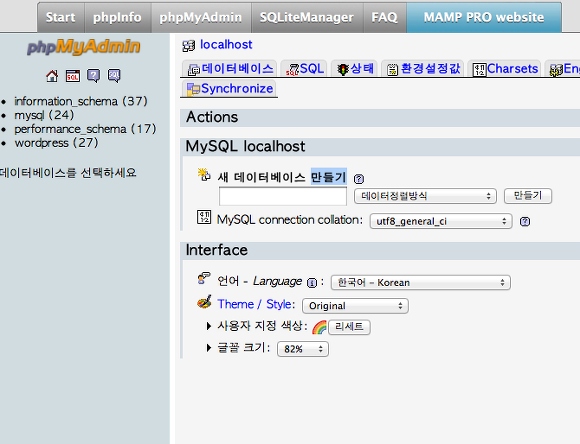The image size is (580, 444).
Task: Open the 환경설정값 variables tab
Action: [x=423, y=69]
